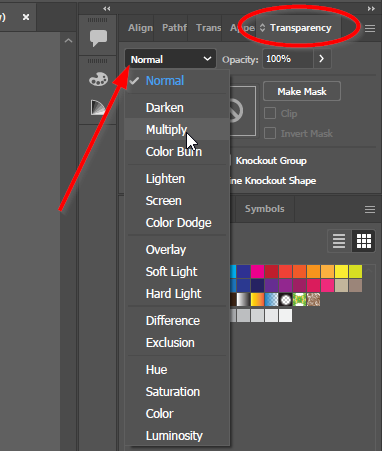The image size is (382, 451).
Task: Expand the Opacity slider arrow
Action: click(x=322, y=59)
